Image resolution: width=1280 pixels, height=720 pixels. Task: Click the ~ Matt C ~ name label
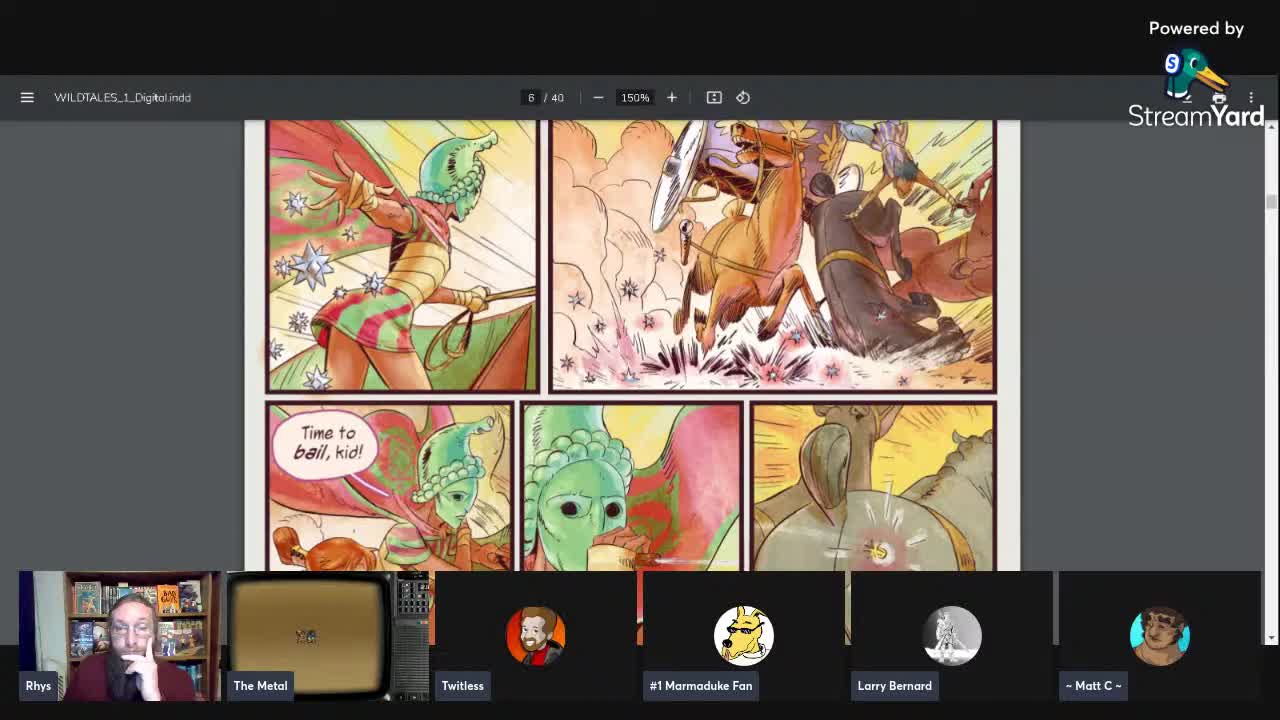[x=1093, y=686]
